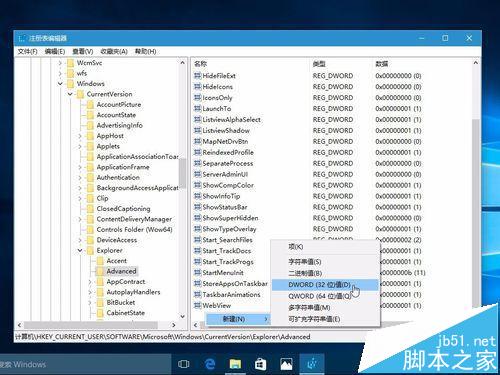Image resolution: width=500 pixels, height=375 pixels.
Task: Choose 二进制值(B) in the submenu
Action: point(325,273)
